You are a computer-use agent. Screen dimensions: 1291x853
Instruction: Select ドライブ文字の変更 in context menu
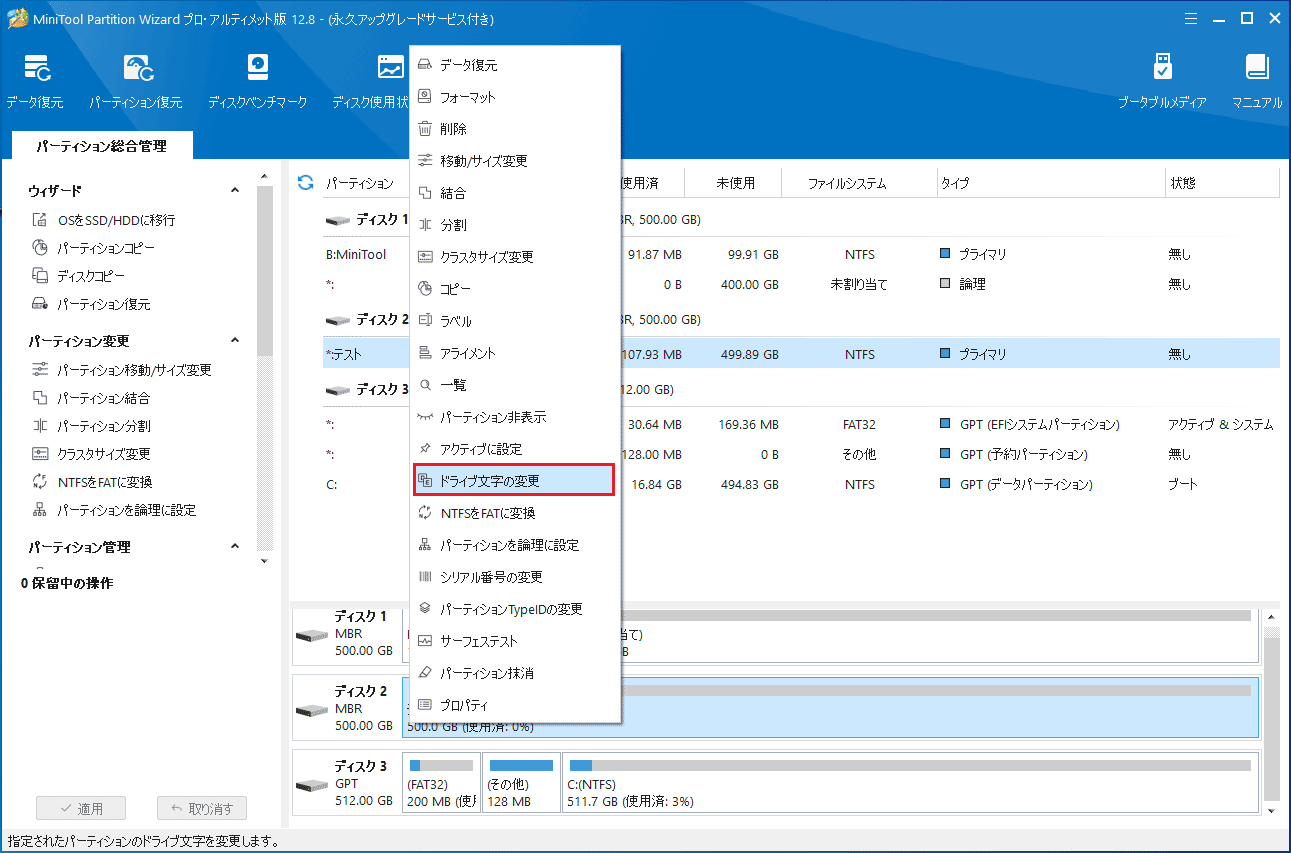514,481
